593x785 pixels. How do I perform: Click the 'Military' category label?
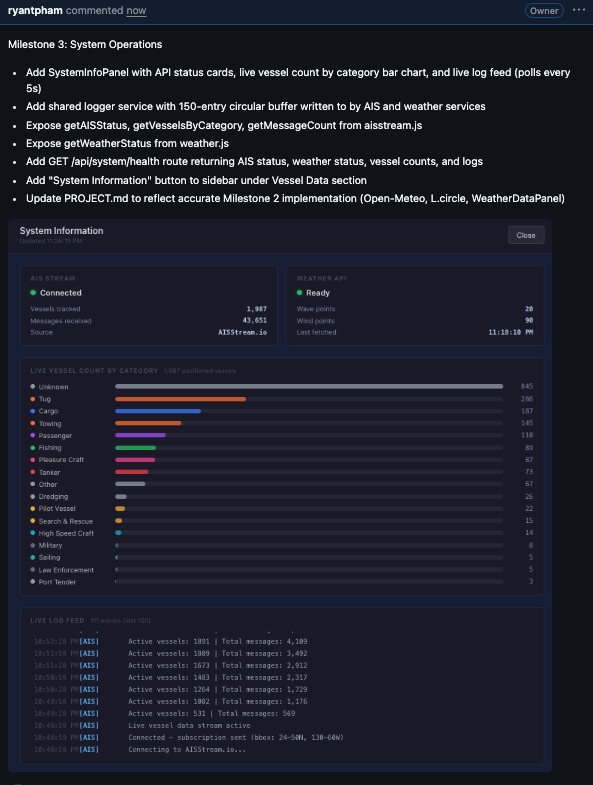[50, 545]
